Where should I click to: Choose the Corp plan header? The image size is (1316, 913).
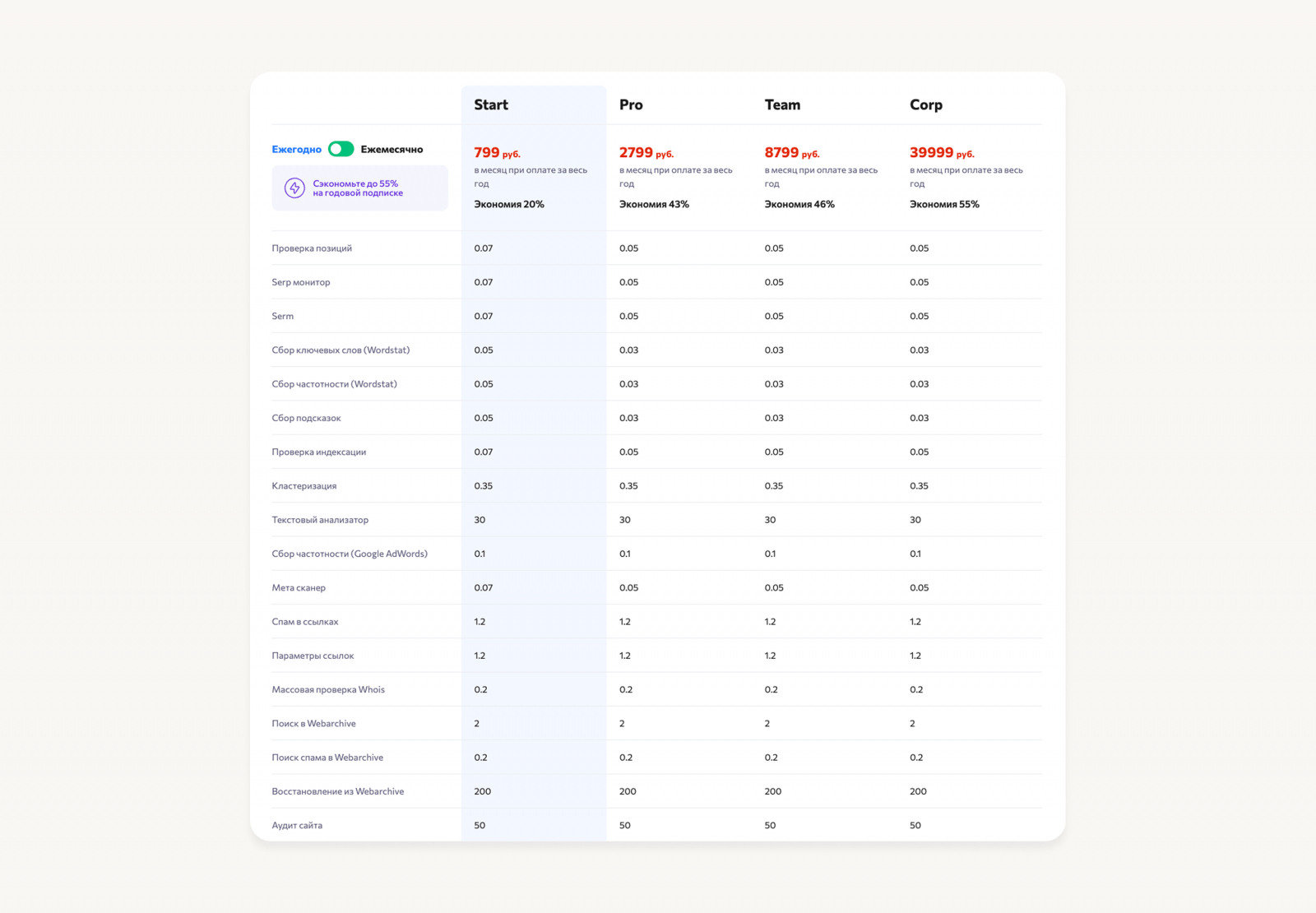click(926, 104)
